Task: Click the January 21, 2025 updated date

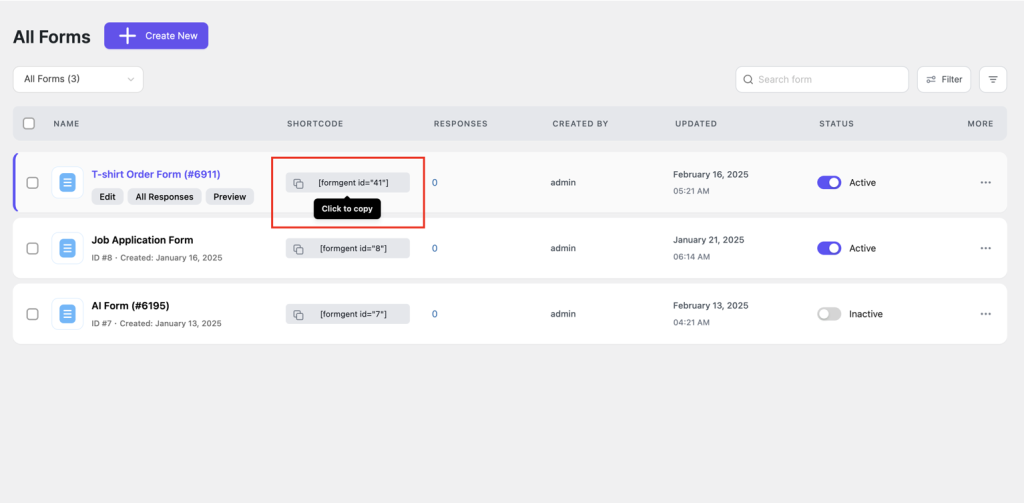Action: pyautogui.click(x=709, y=240)
